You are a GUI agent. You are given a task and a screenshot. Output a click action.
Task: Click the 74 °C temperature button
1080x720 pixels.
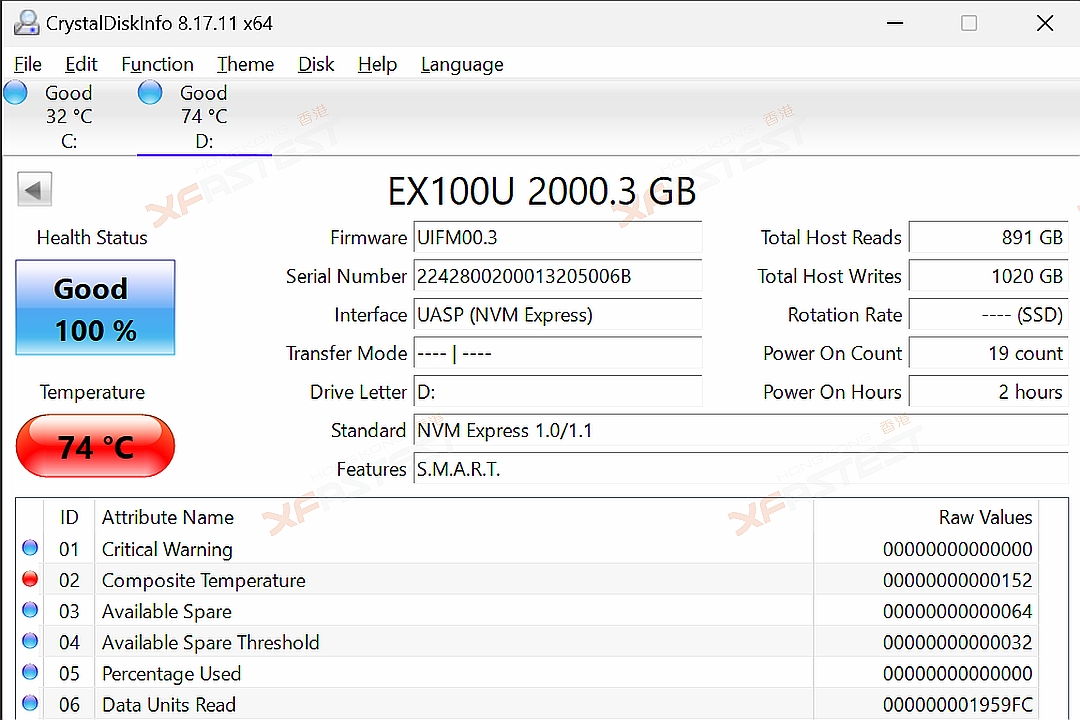click(x=95, y=446)
